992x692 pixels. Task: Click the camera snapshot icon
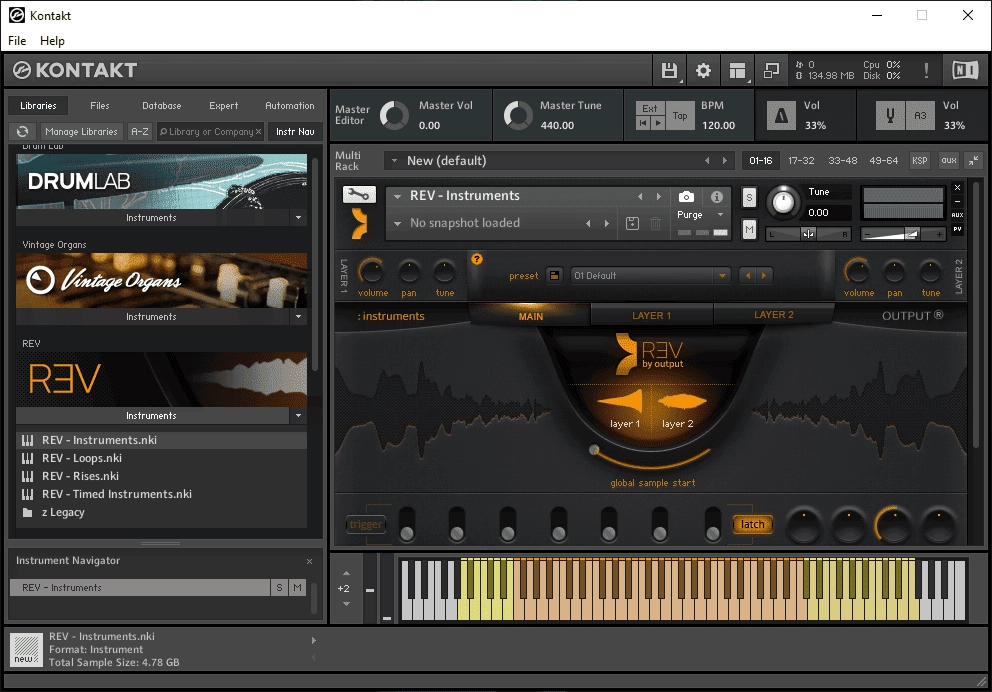click(x=686, y=197)
